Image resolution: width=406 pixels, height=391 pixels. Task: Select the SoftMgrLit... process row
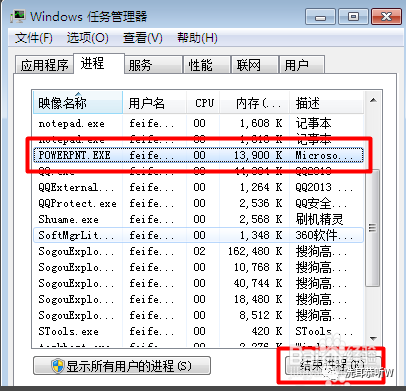pyautogui.click(x=198, y=235)
